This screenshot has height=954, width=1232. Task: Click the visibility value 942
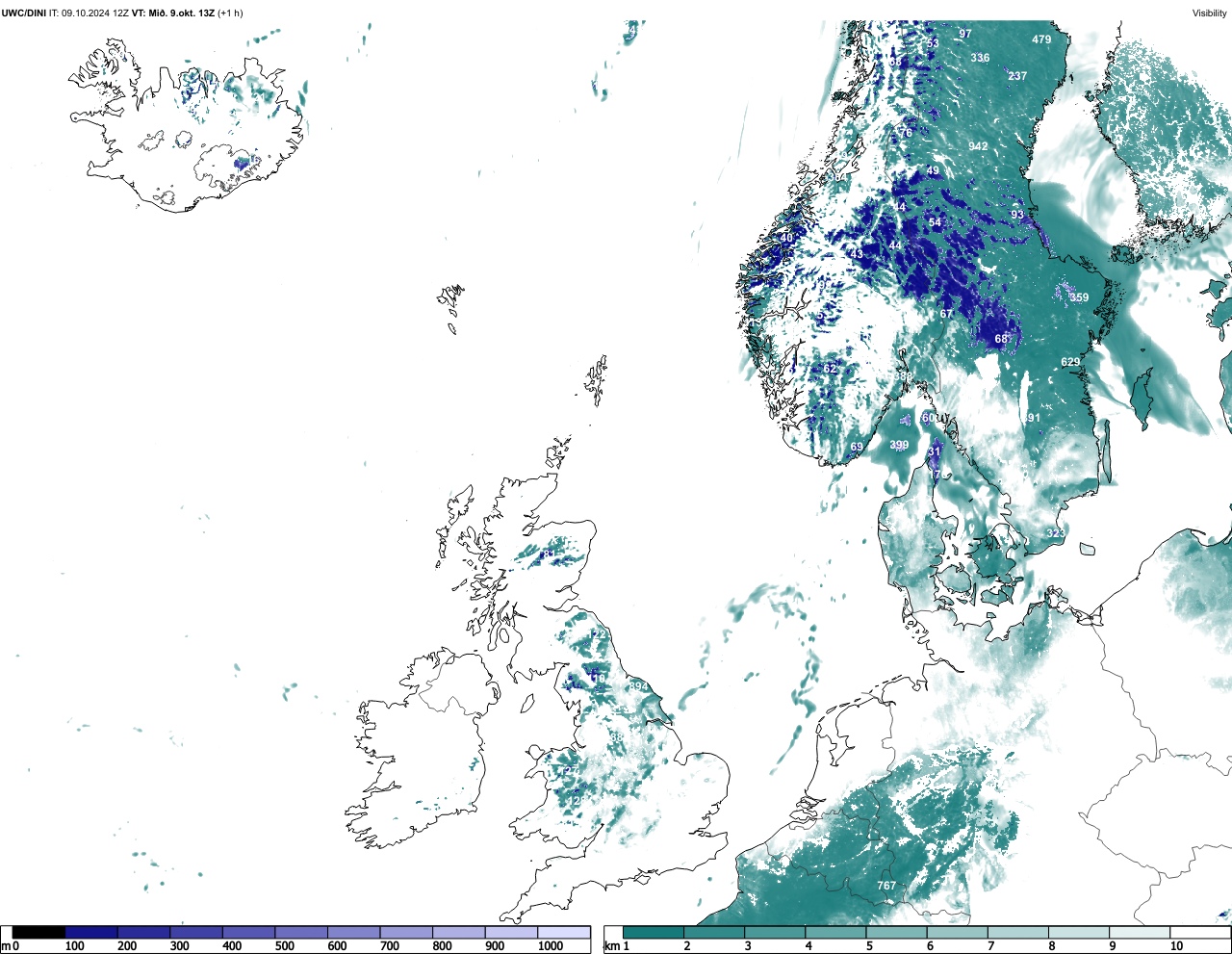[x=978, y=146]
